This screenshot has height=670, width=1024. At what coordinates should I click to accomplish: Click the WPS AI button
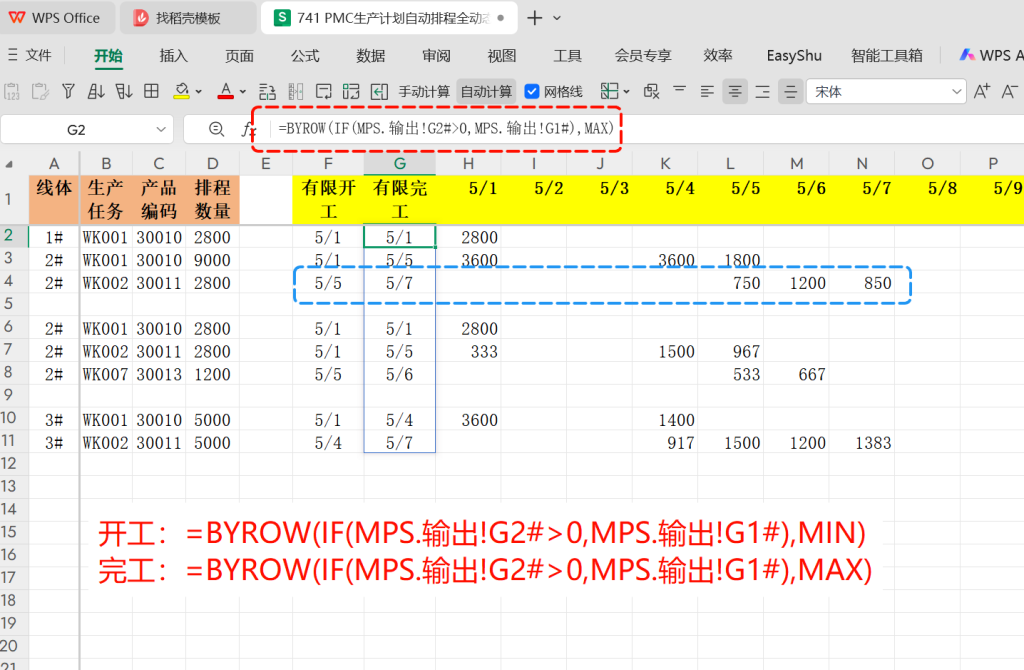(x=991, y=56)
